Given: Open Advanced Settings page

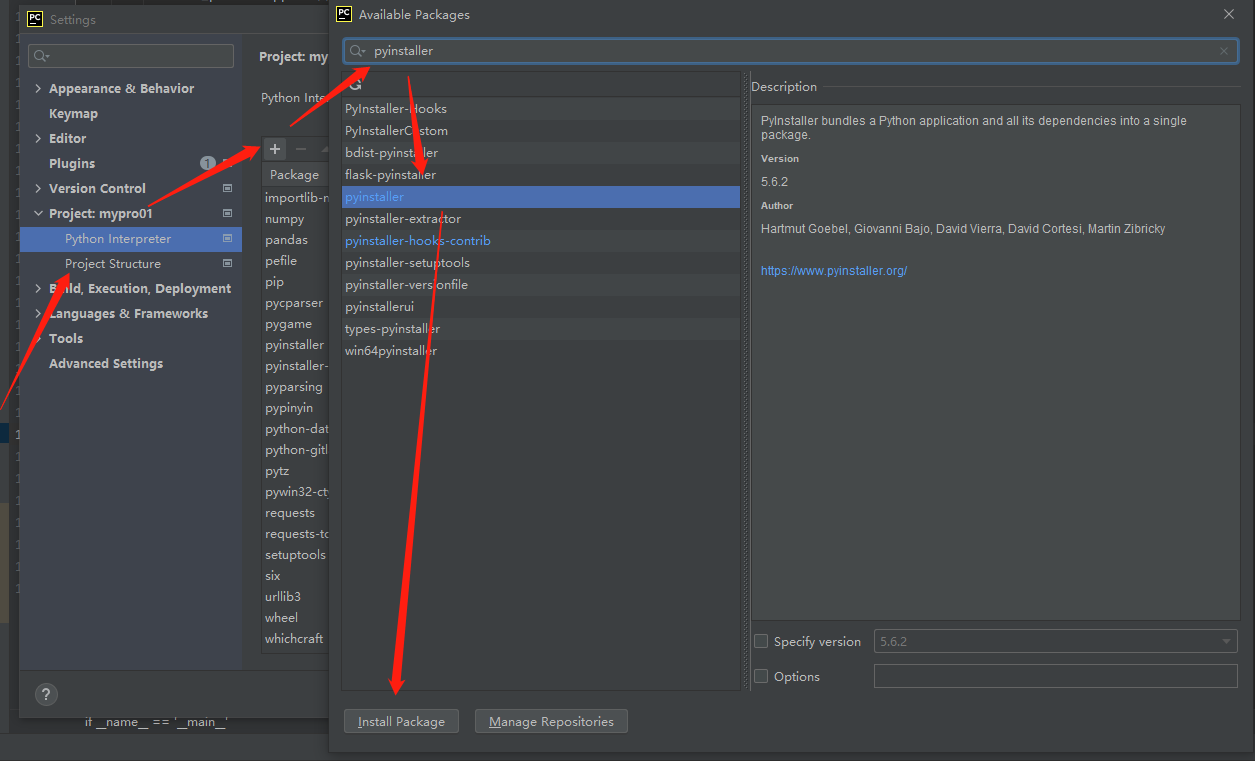Looking at the screenshot, I should pyautogui.click(x=106, y=364).
